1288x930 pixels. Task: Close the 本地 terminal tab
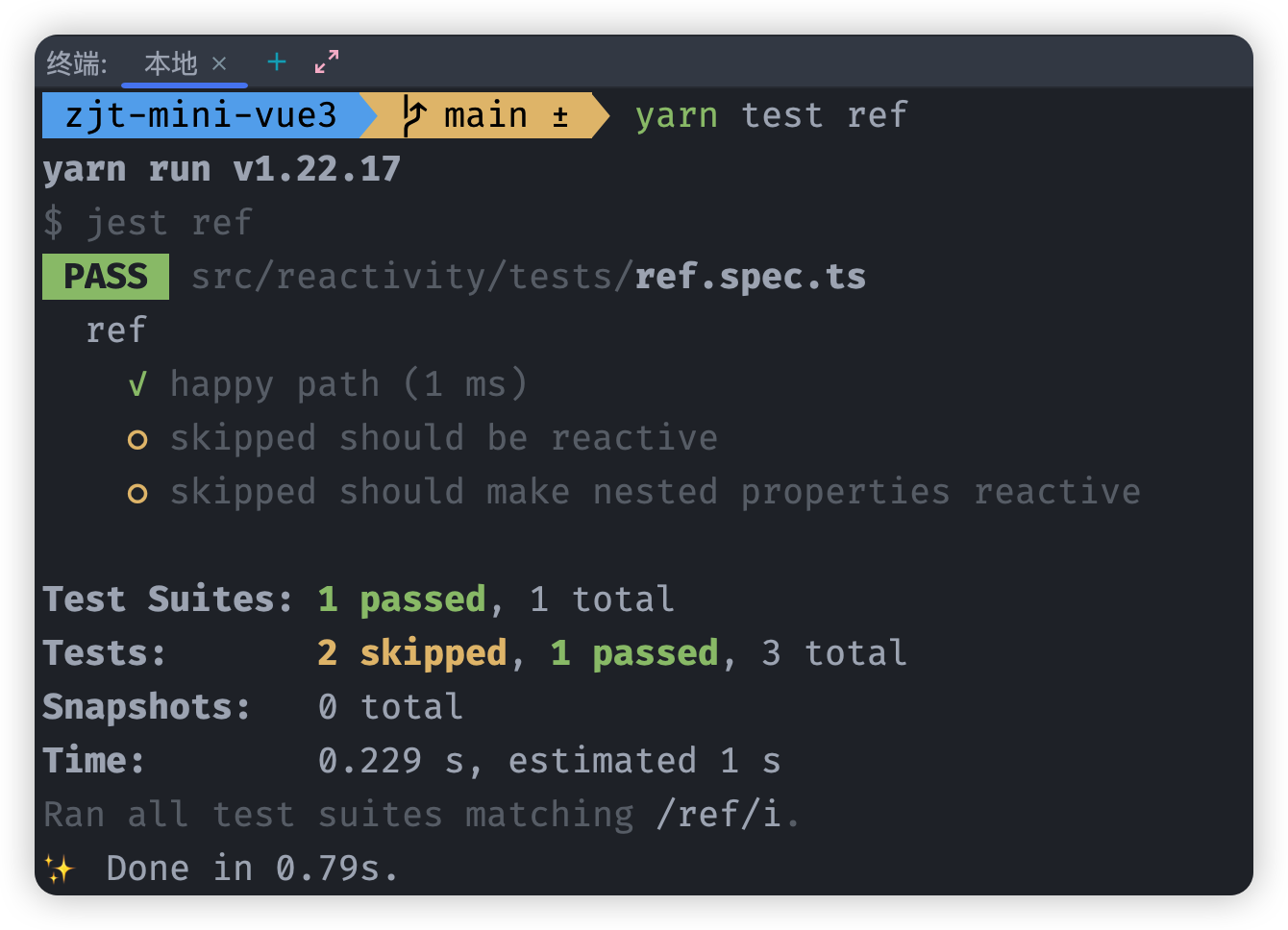click(219, 63)
